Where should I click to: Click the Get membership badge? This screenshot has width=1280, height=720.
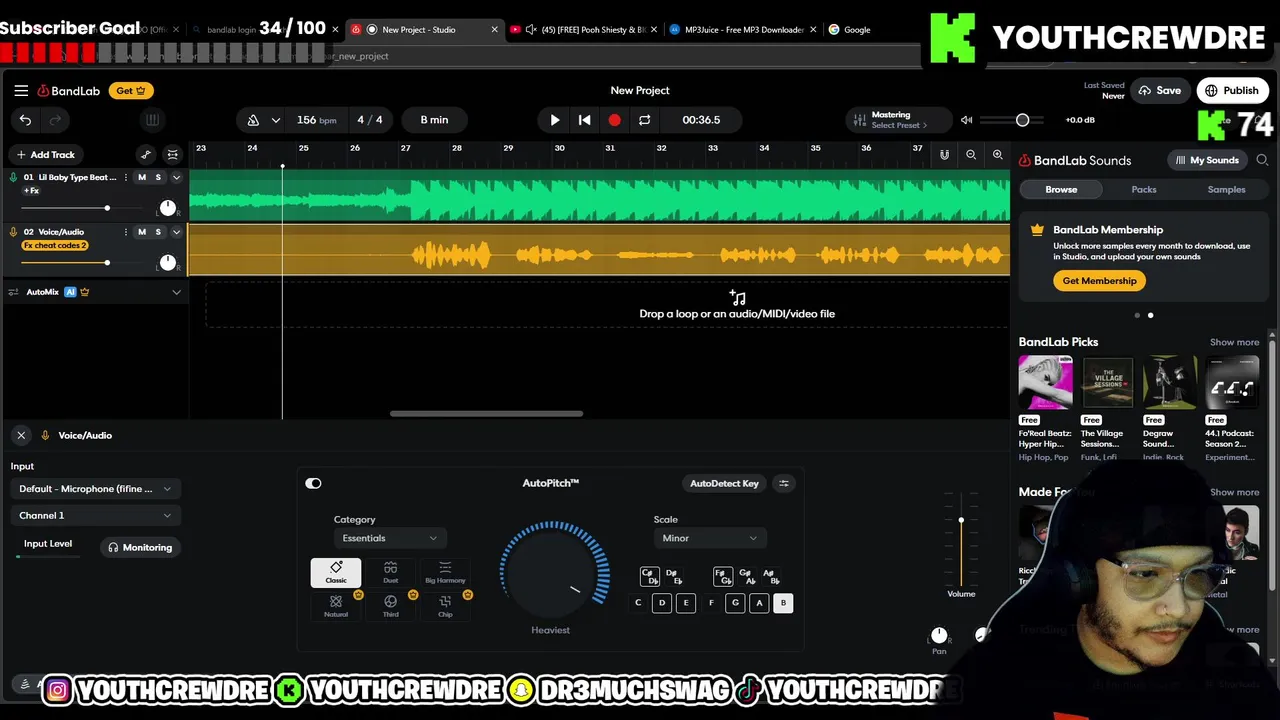pos(131,90)
